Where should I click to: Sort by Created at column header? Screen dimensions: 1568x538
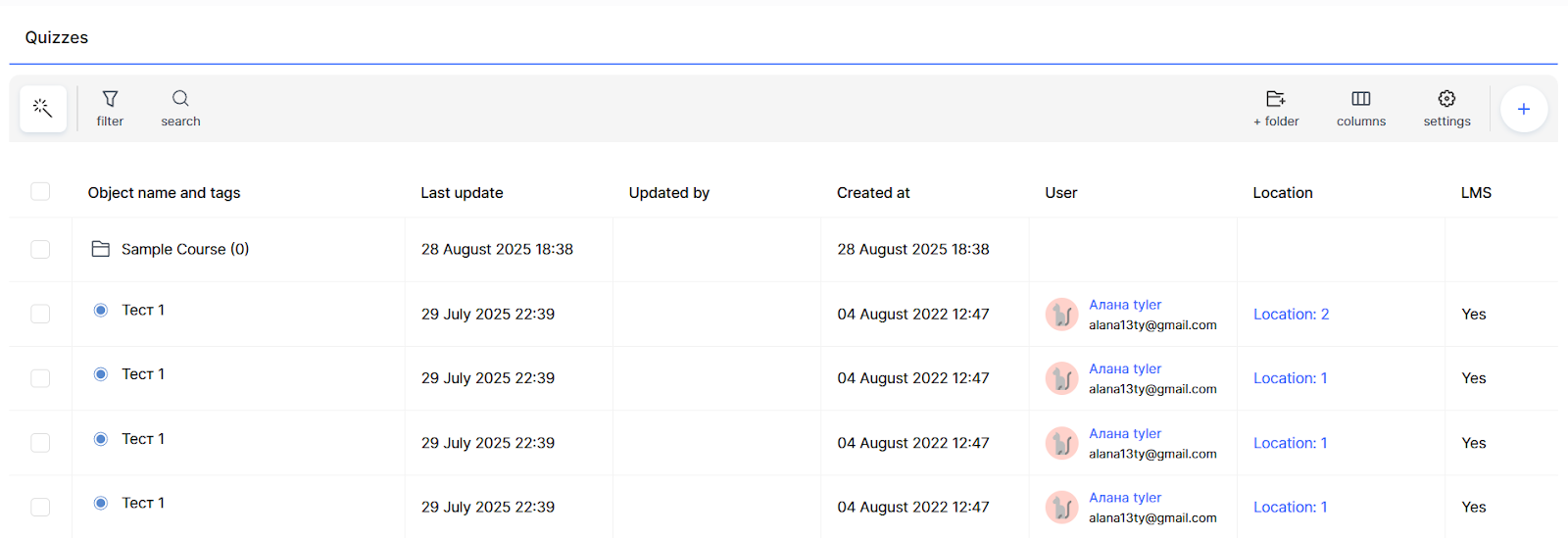873,193
